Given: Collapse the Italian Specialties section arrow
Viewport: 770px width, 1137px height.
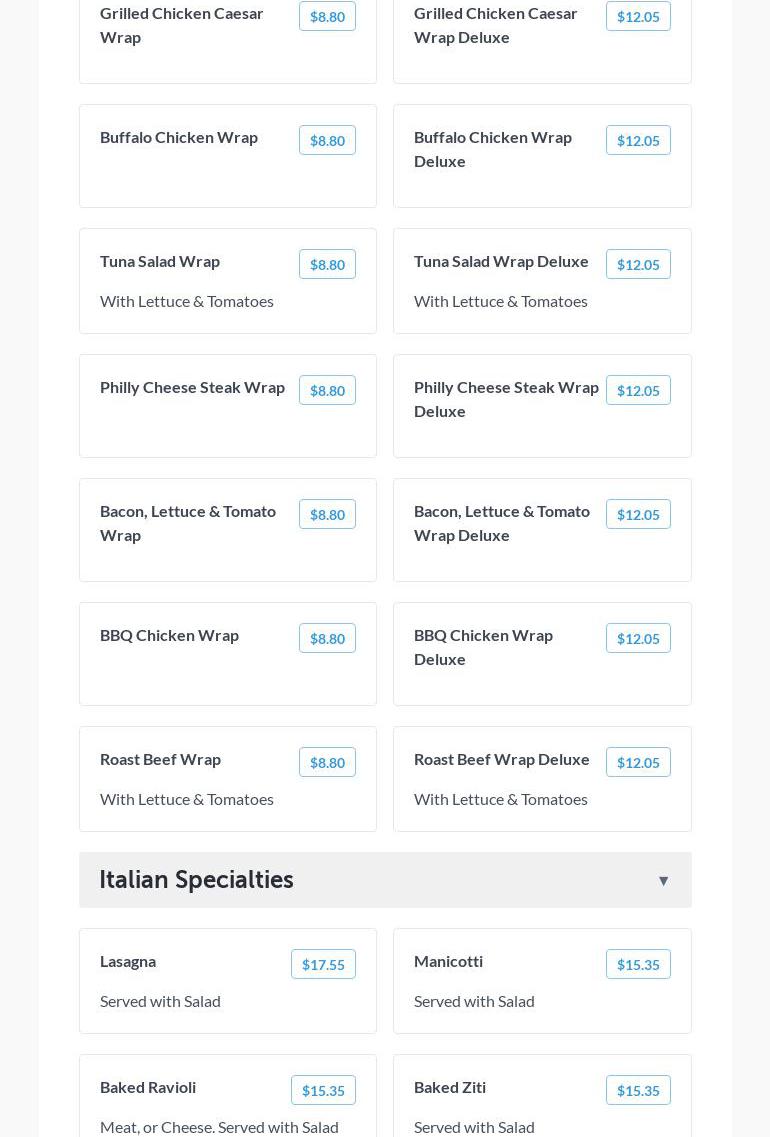Looking at the screenshot, I should coord(663,881).
